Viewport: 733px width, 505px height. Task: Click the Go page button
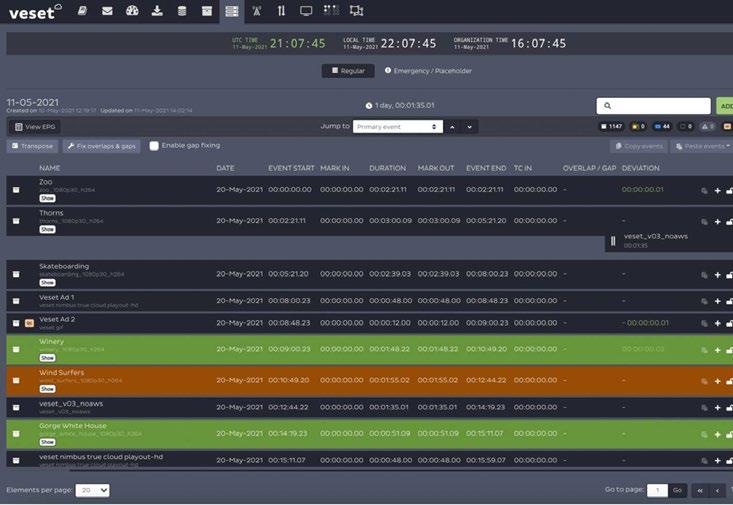coord(677,490)
